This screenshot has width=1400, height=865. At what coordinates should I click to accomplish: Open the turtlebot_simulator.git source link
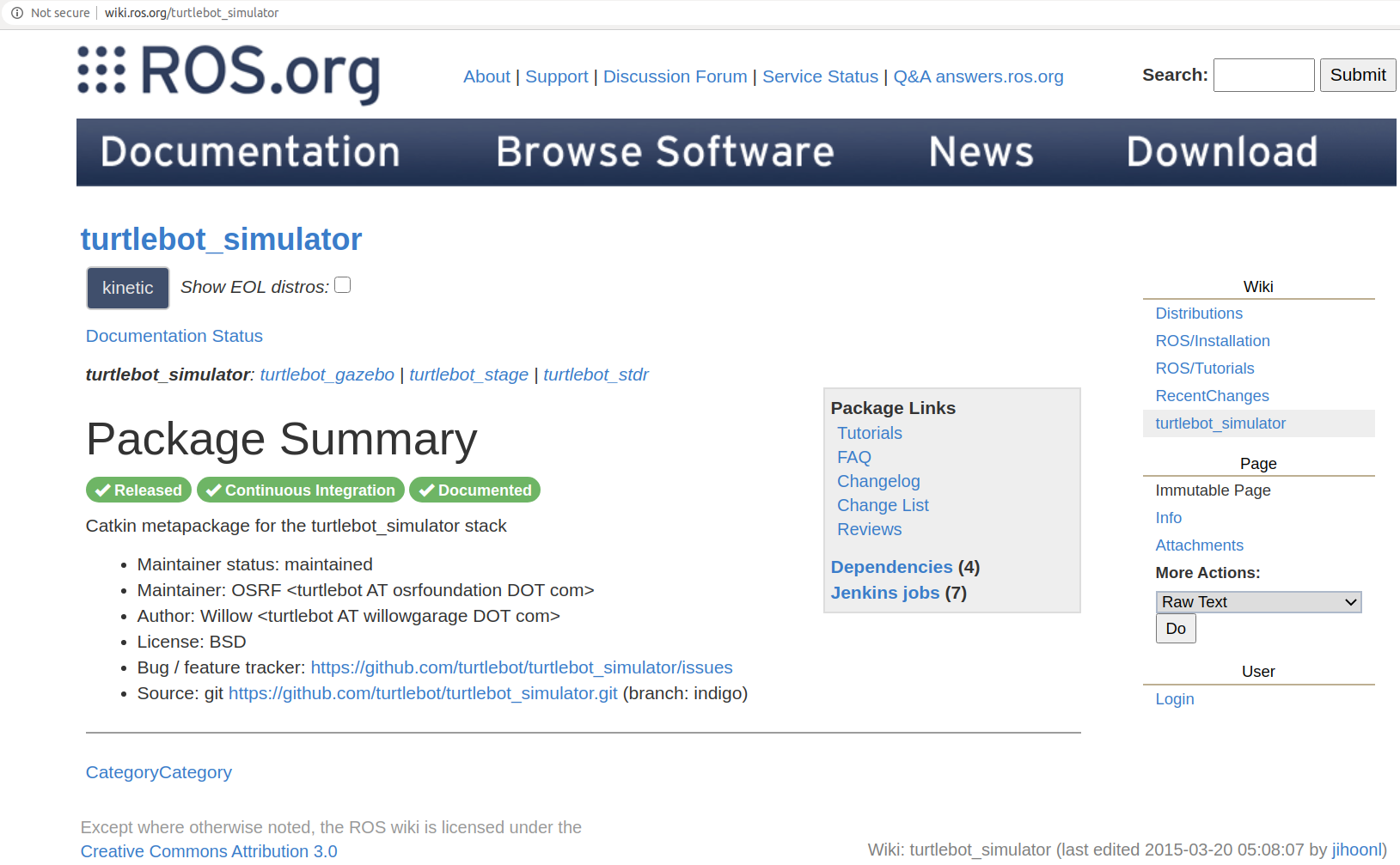click(423, 693)
